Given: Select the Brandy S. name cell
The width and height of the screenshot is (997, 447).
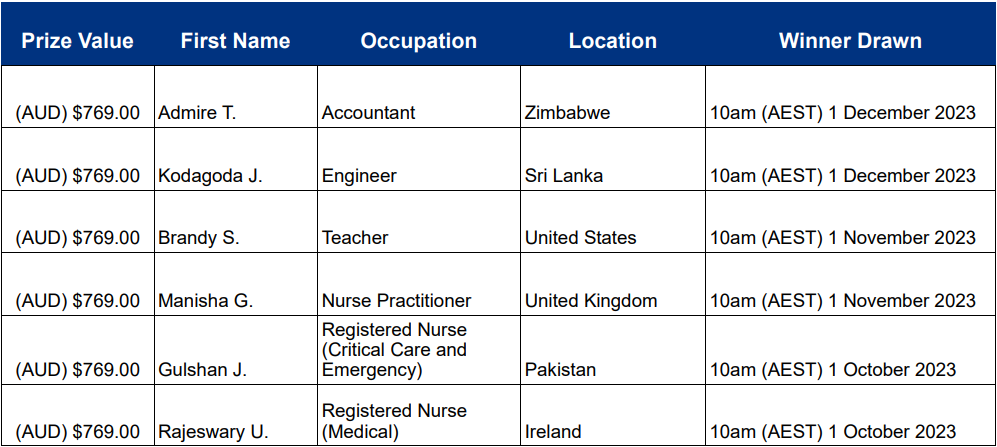Looking at the screenshot, I should (x=236, y=221).
